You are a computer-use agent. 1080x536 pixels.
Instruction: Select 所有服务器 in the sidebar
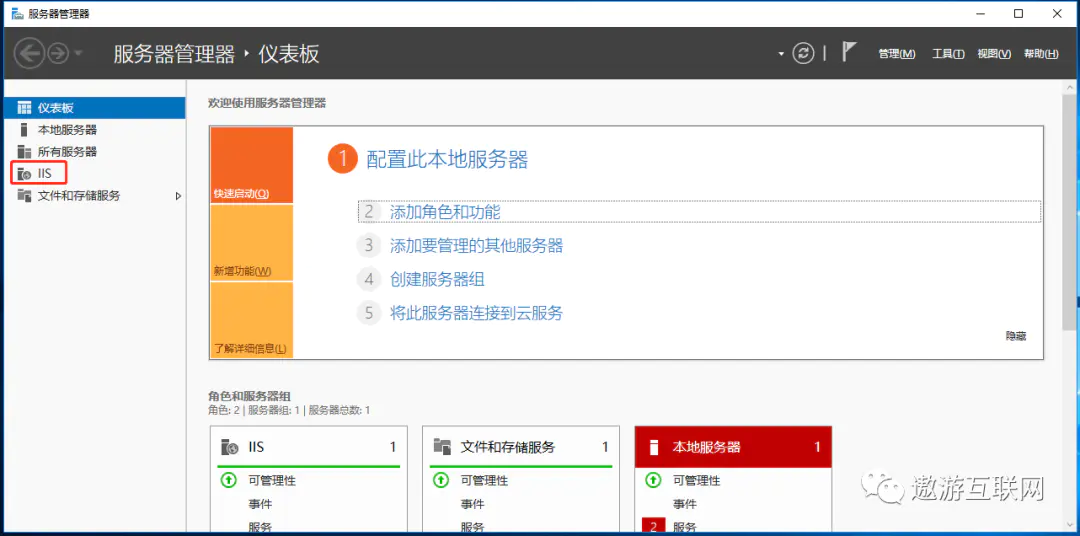tap(94, 152)
